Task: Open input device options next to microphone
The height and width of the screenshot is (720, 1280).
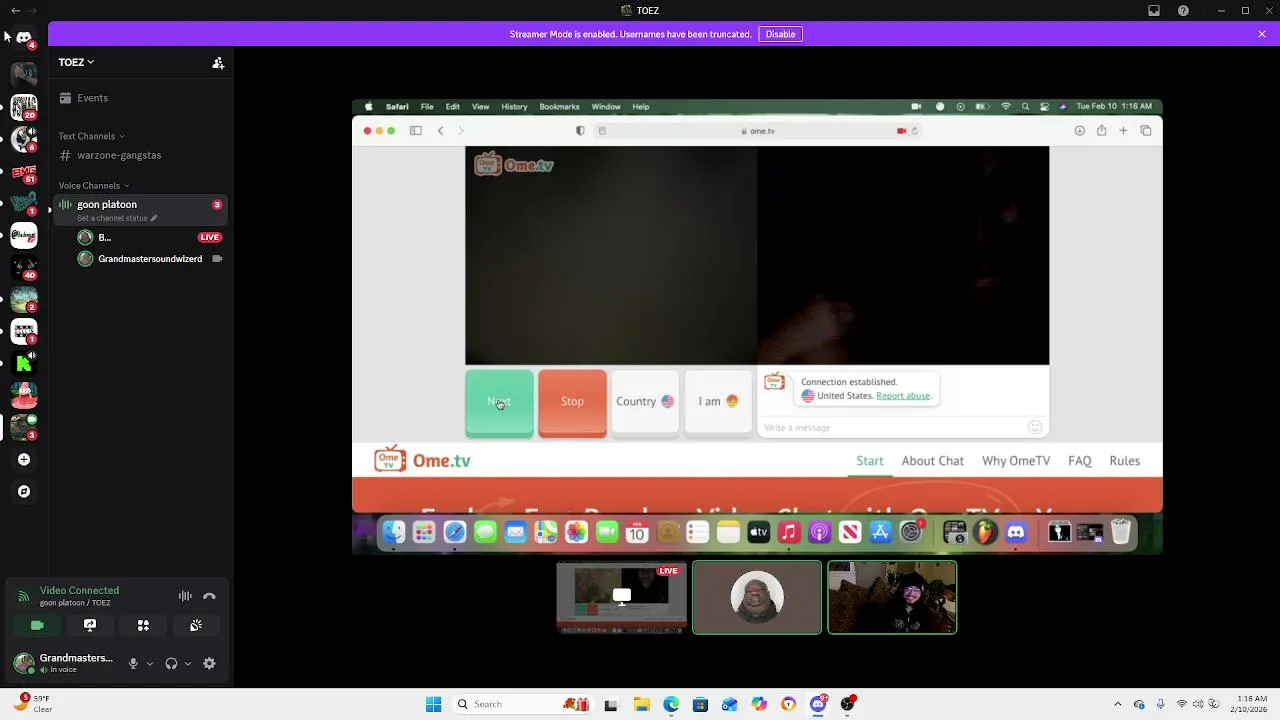Action: click(150, 663)
